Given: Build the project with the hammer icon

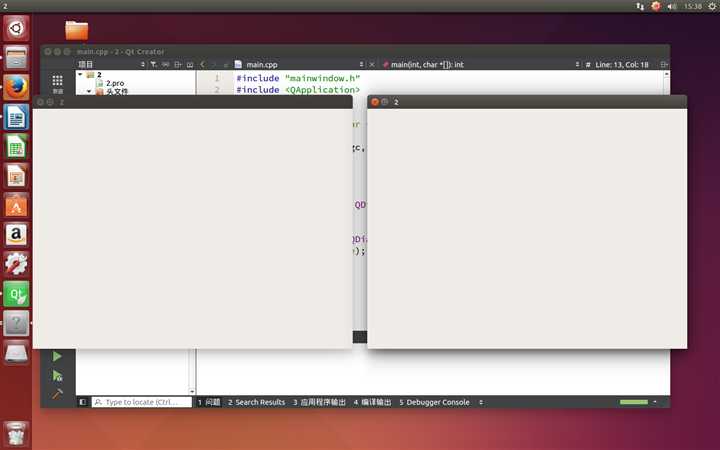Looking at the screenshot, I should pos(57,394).
